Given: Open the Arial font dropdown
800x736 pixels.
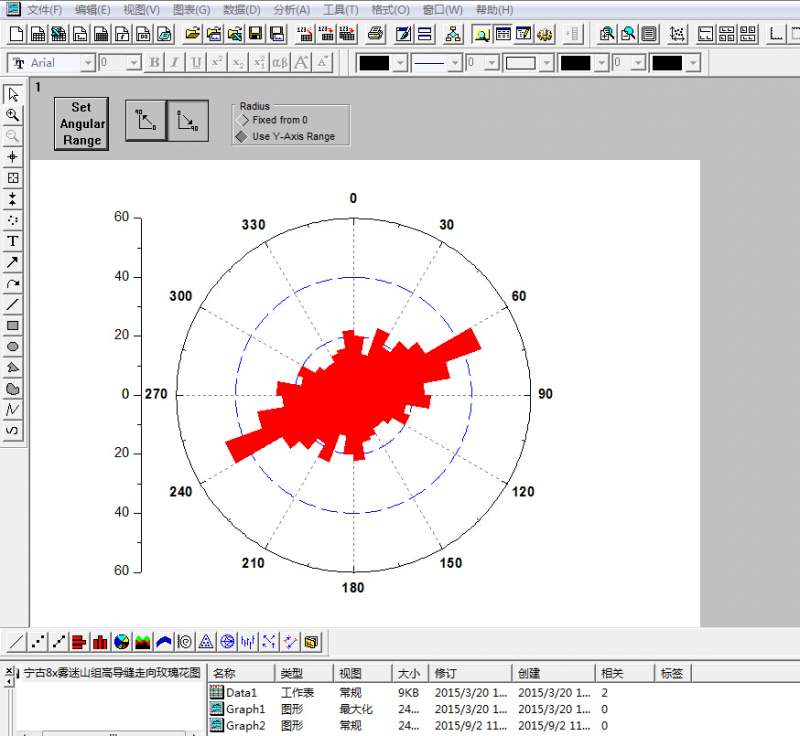Looking at the screenshot, I should click(87, 63).
